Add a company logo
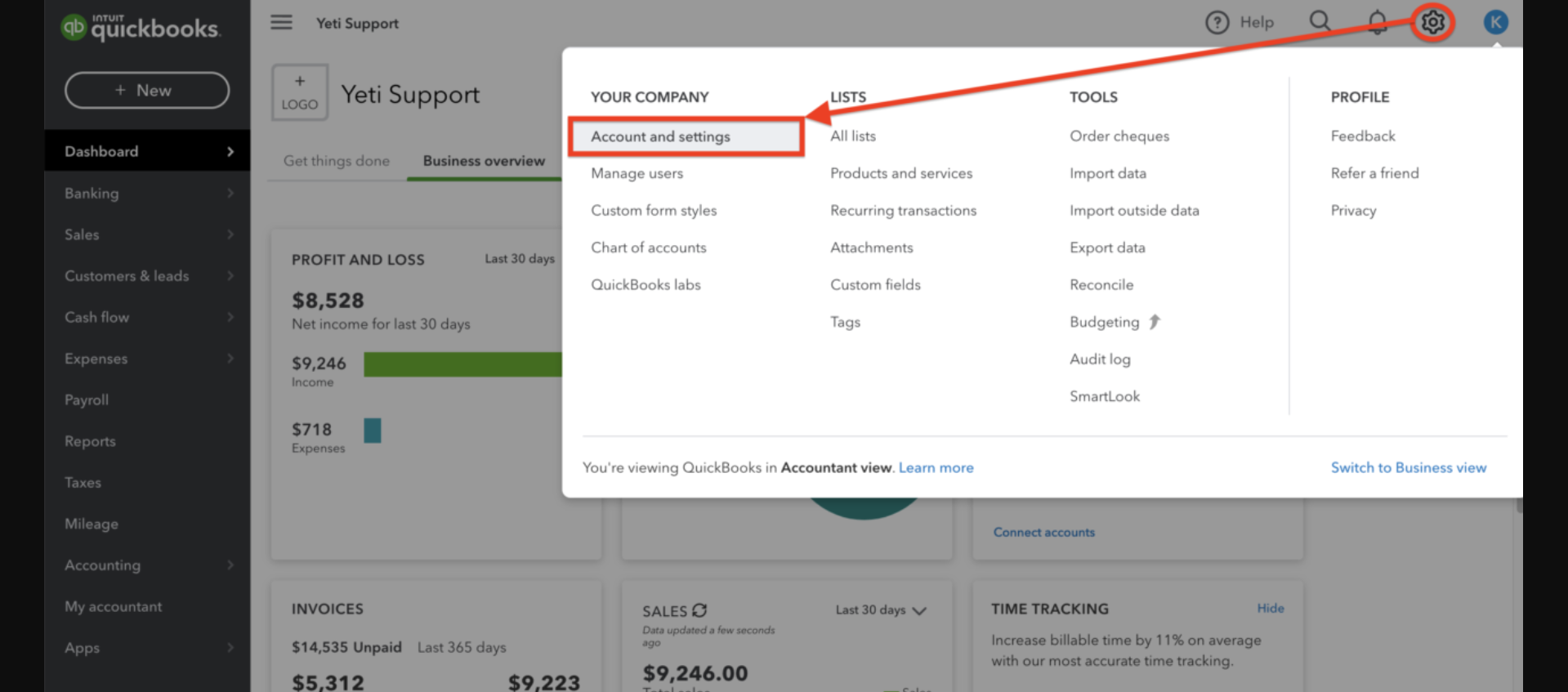 coord(300,92)
